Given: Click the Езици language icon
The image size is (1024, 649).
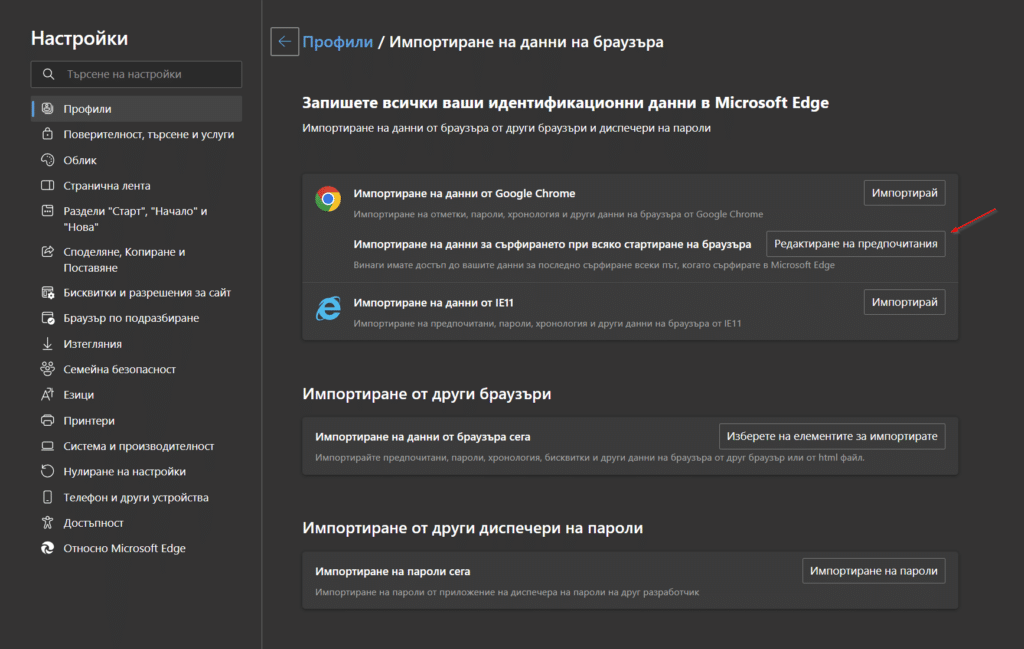Looking at the screenshot, I should [x=48, y=394].
